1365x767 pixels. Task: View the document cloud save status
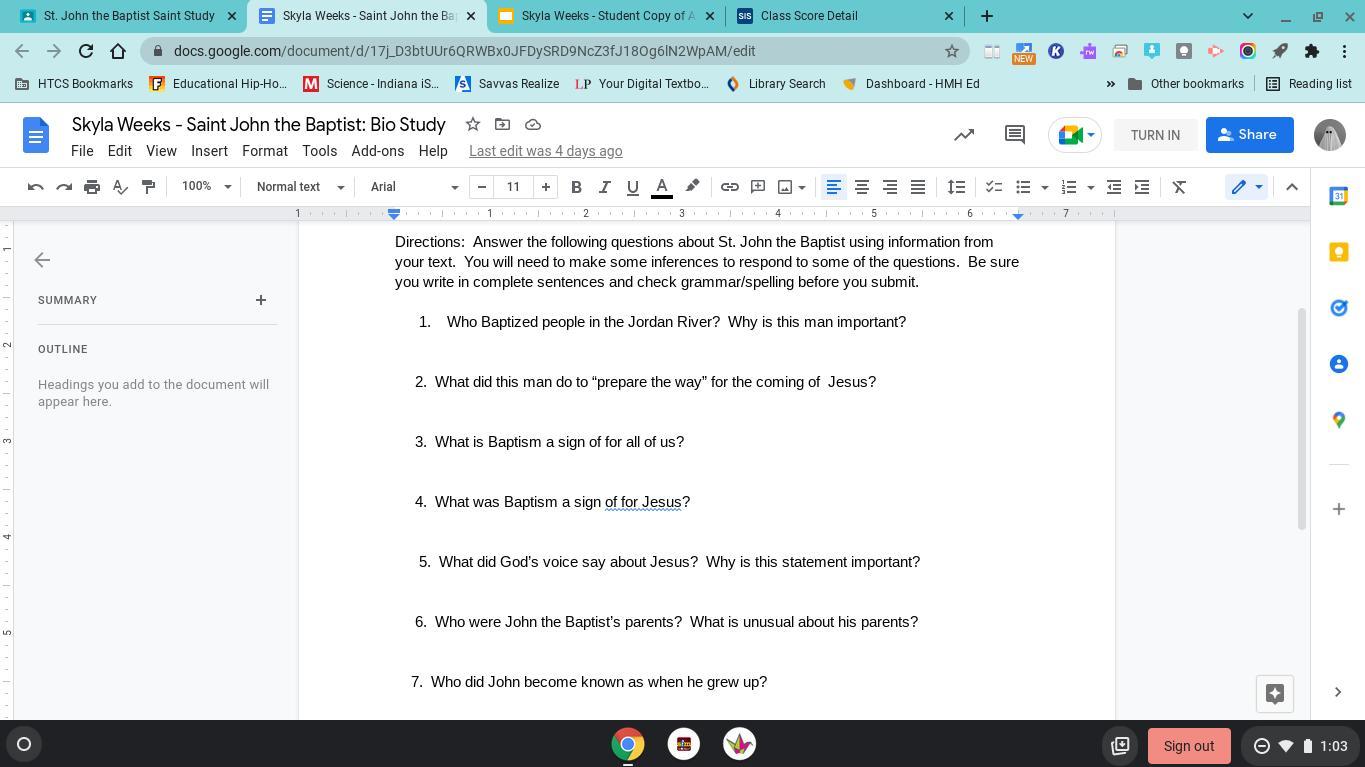(x=533, y=124)
